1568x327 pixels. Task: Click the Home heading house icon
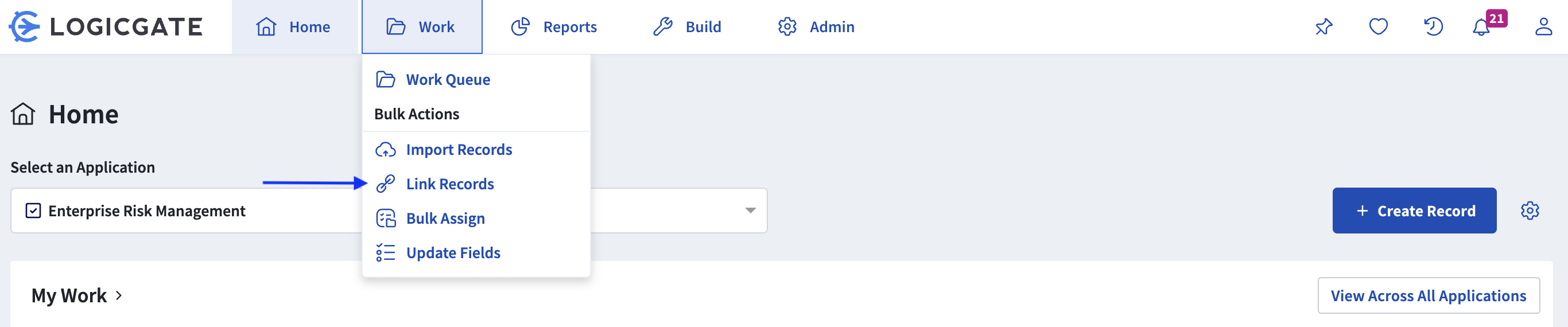[x=23, y=115]
